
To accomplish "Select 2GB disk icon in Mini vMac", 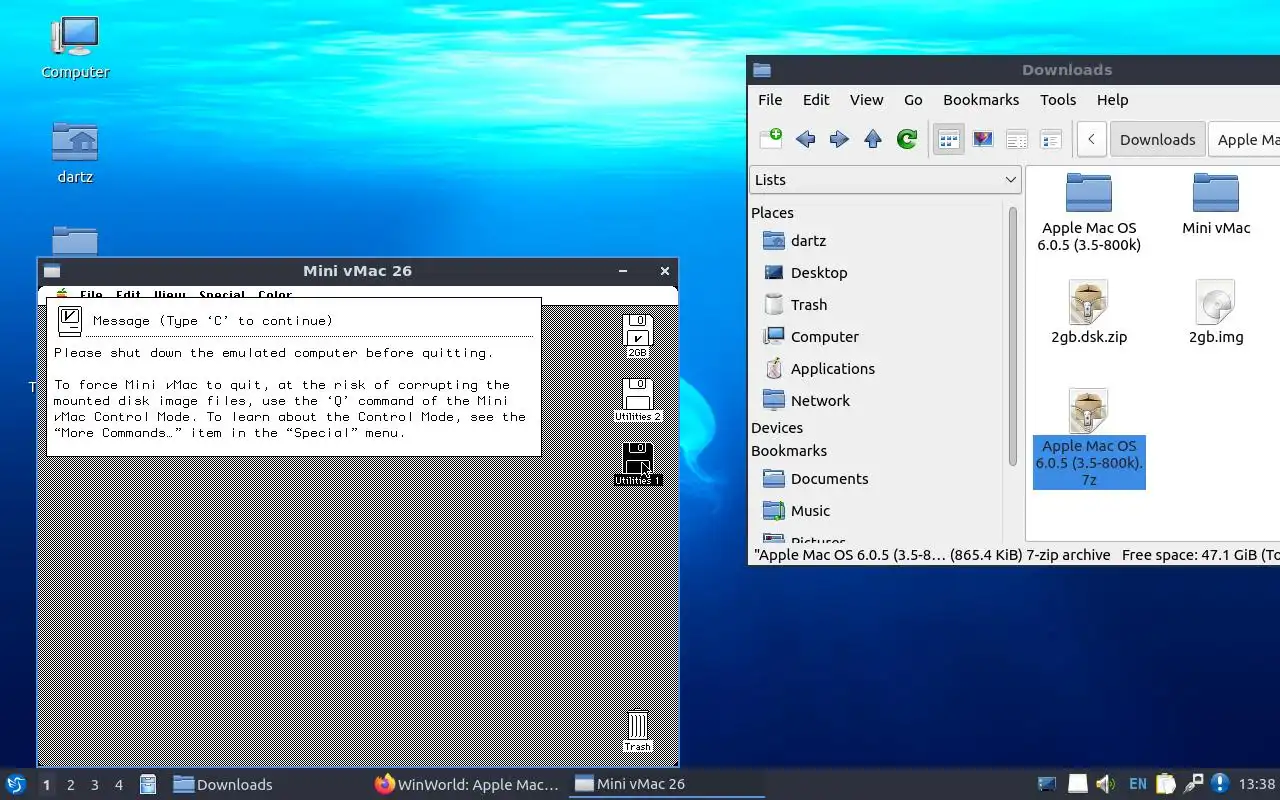I will tap(638, 335).
